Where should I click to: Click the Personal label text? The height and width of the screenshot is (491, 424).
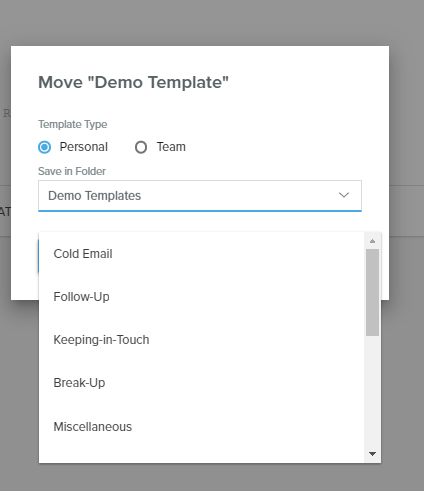click(83, 147)
